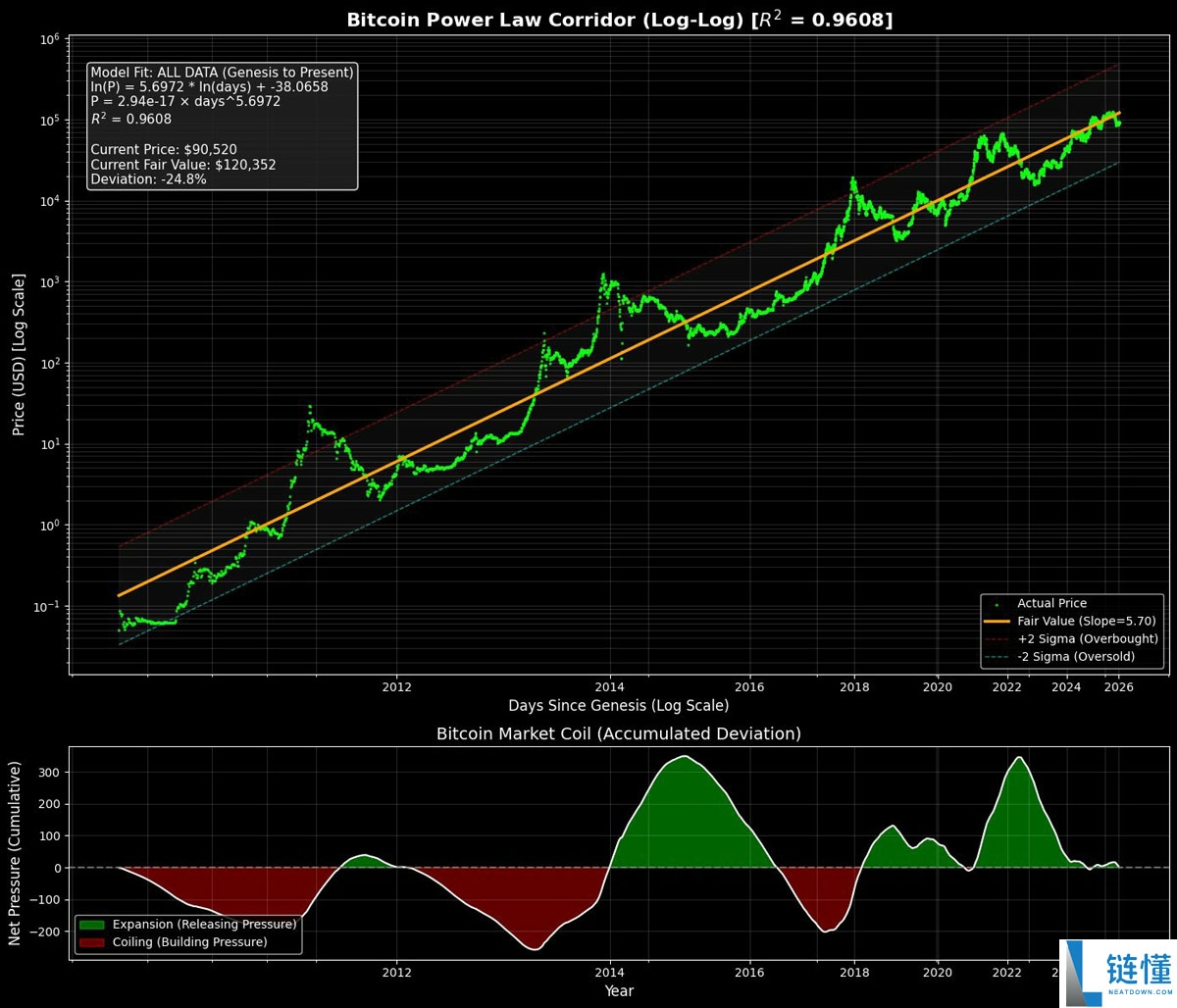Click the 2018 tick under the Market Coil chart

tap(854, 973)
